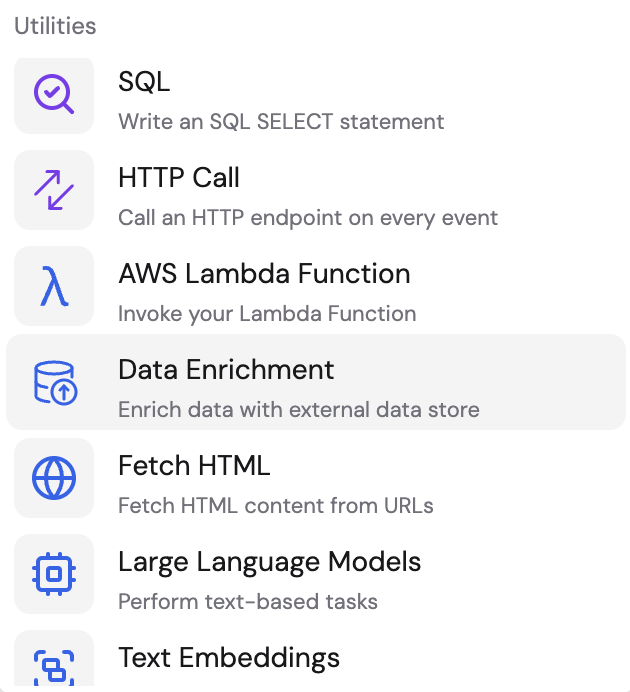This screenshot has height=692, width=630.
Task: Choose the Fetch HTML utility
Action: point(316,478)
